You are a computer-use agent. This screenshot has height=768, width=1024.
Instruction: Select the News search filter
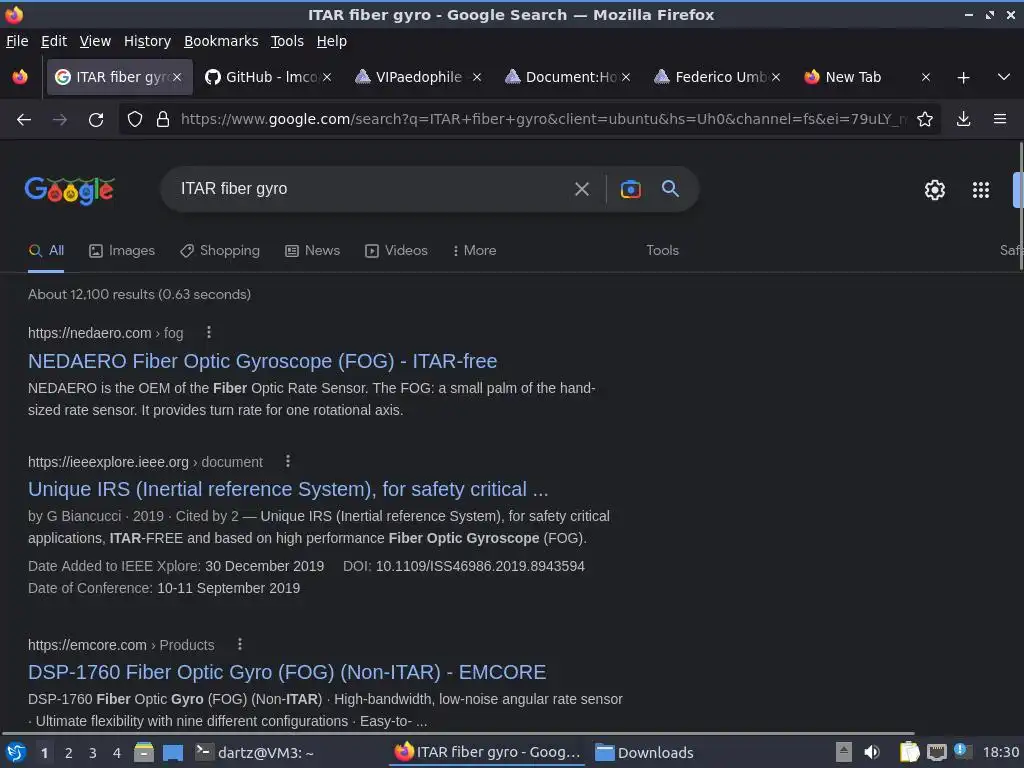click(x=312, y=251)
